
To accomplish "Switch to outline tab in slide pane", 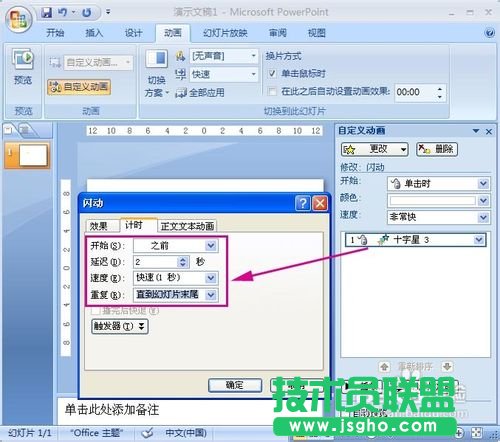I will point(26,130).
